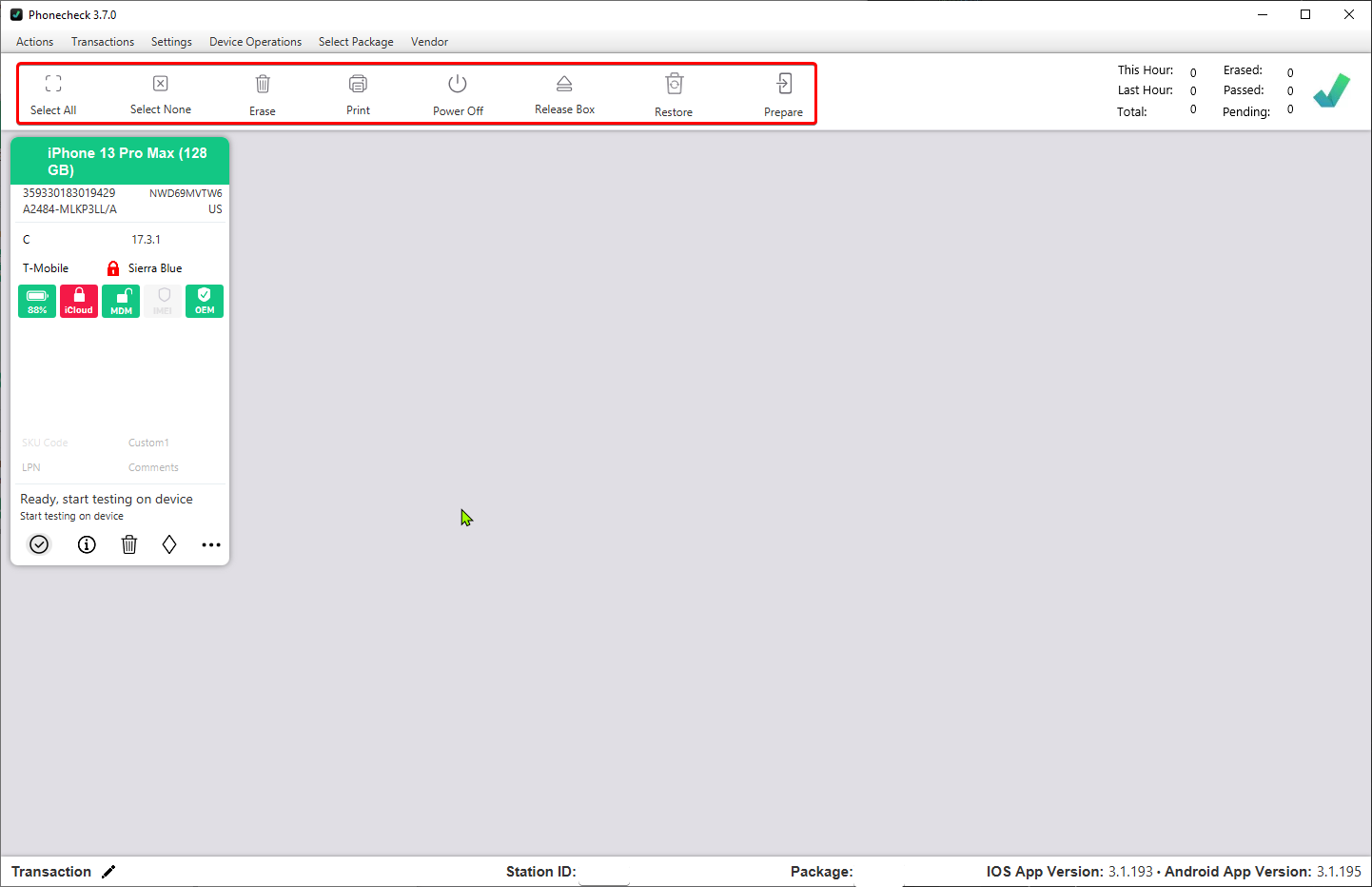Open the Vendor menu

pos(429,42)
